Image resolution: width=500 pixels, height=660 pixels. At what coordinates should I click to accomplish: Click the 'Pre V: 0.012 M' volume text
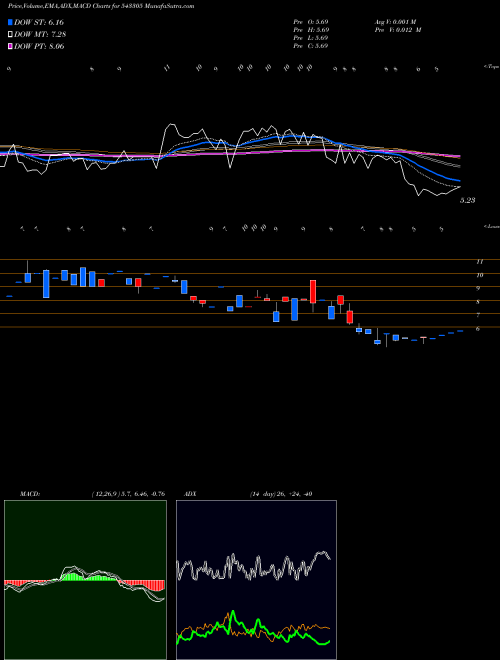[x=397, y=30]
